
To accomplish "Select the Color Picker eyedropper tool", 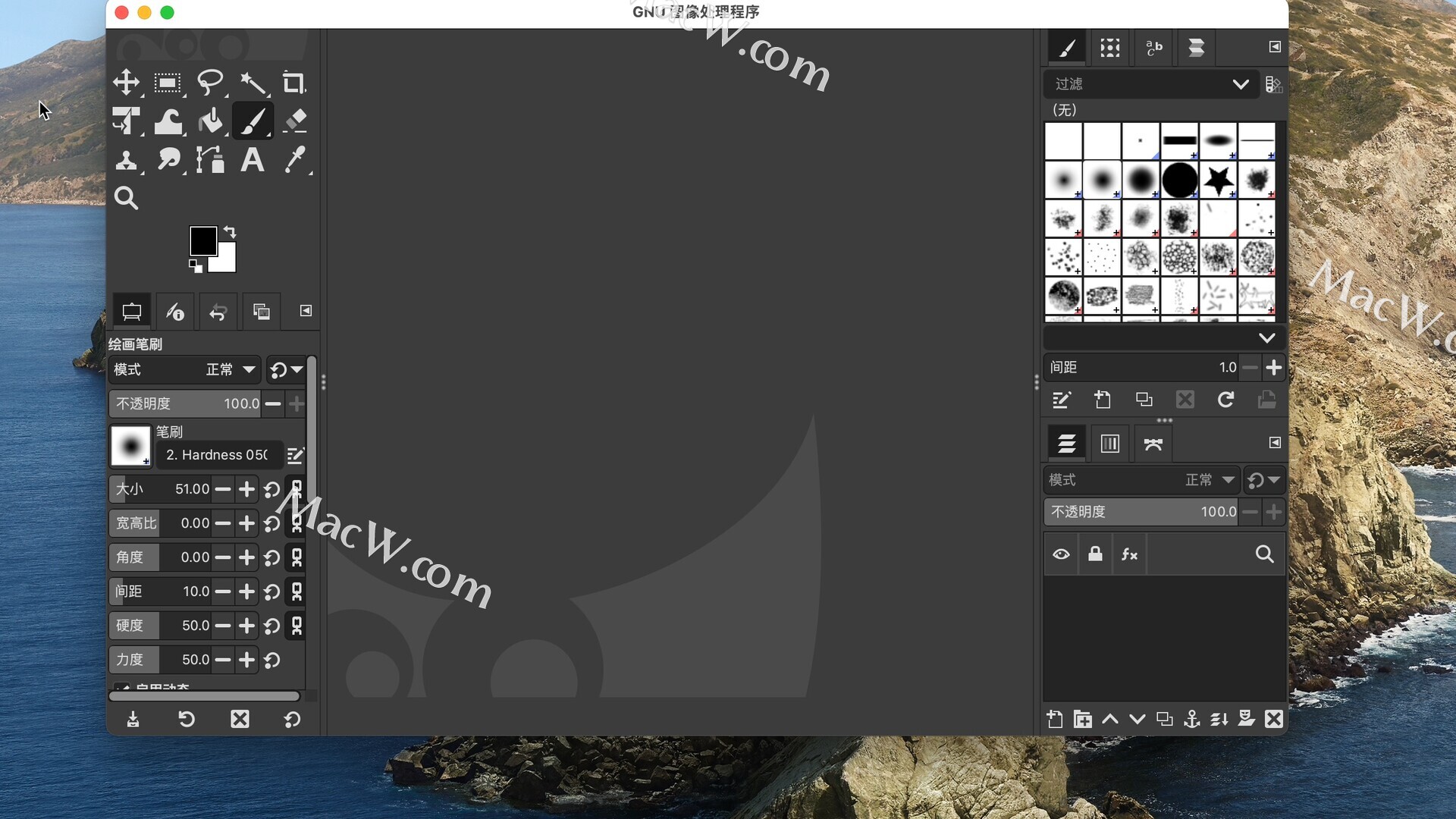I will point(295,160).
